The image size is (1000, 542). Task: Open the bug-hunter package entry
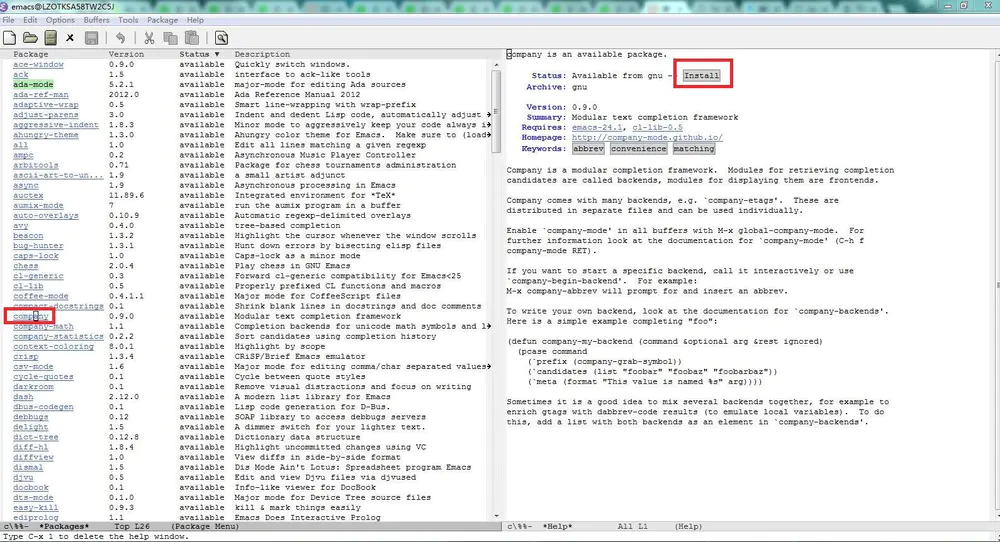point(38,246)
